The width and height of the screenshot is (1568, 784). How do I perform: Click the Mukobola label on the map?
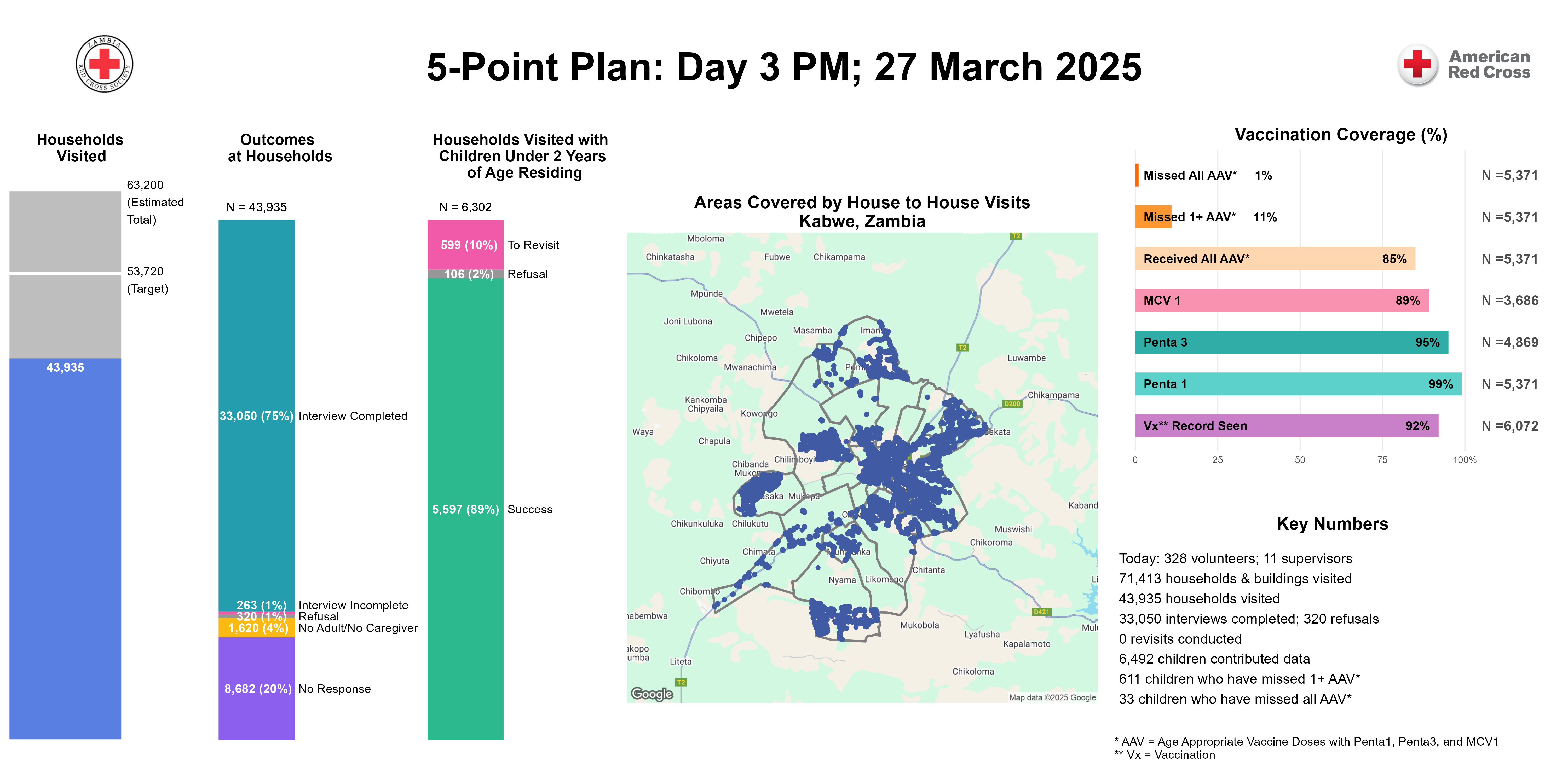point(919,625)
